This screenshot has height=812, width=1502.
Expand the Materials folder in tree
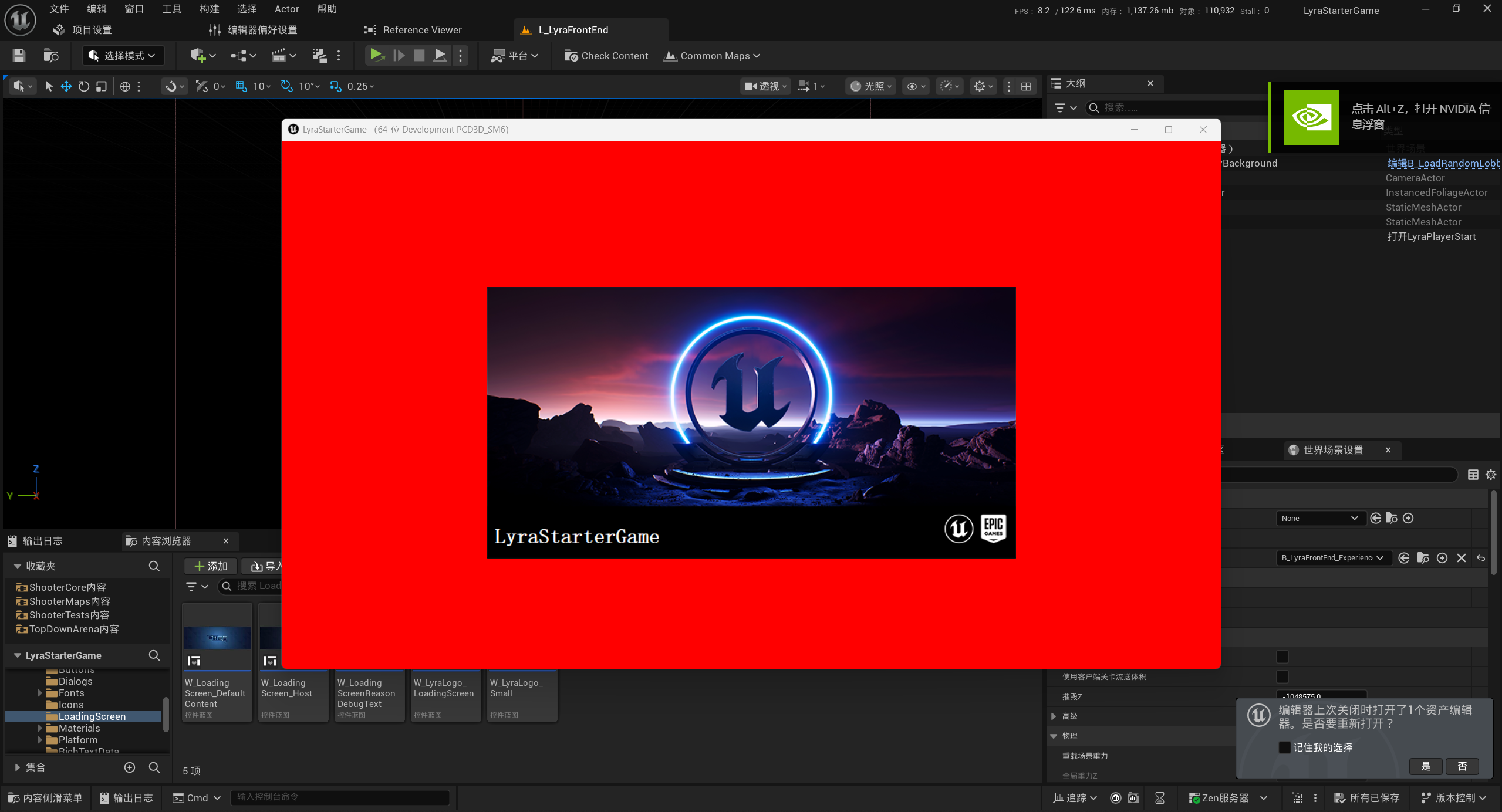(x=40, y=728)
